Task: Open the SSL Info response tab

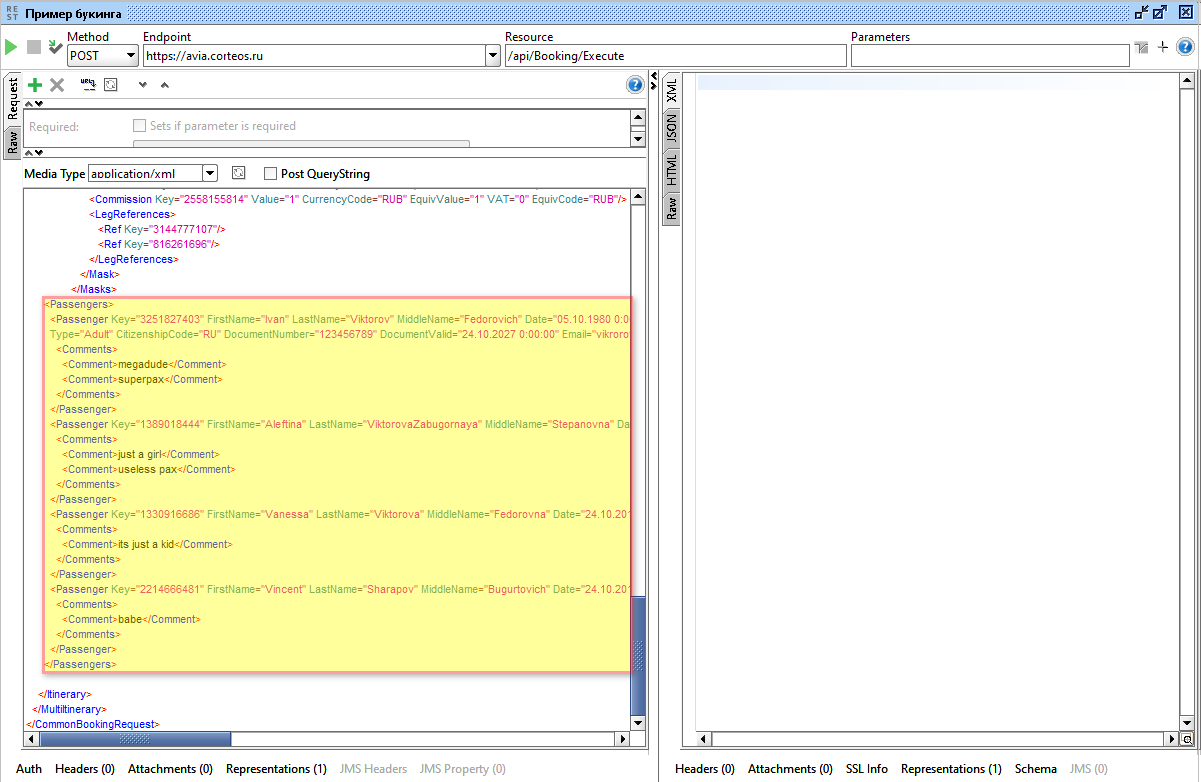Action: [866, 769]
